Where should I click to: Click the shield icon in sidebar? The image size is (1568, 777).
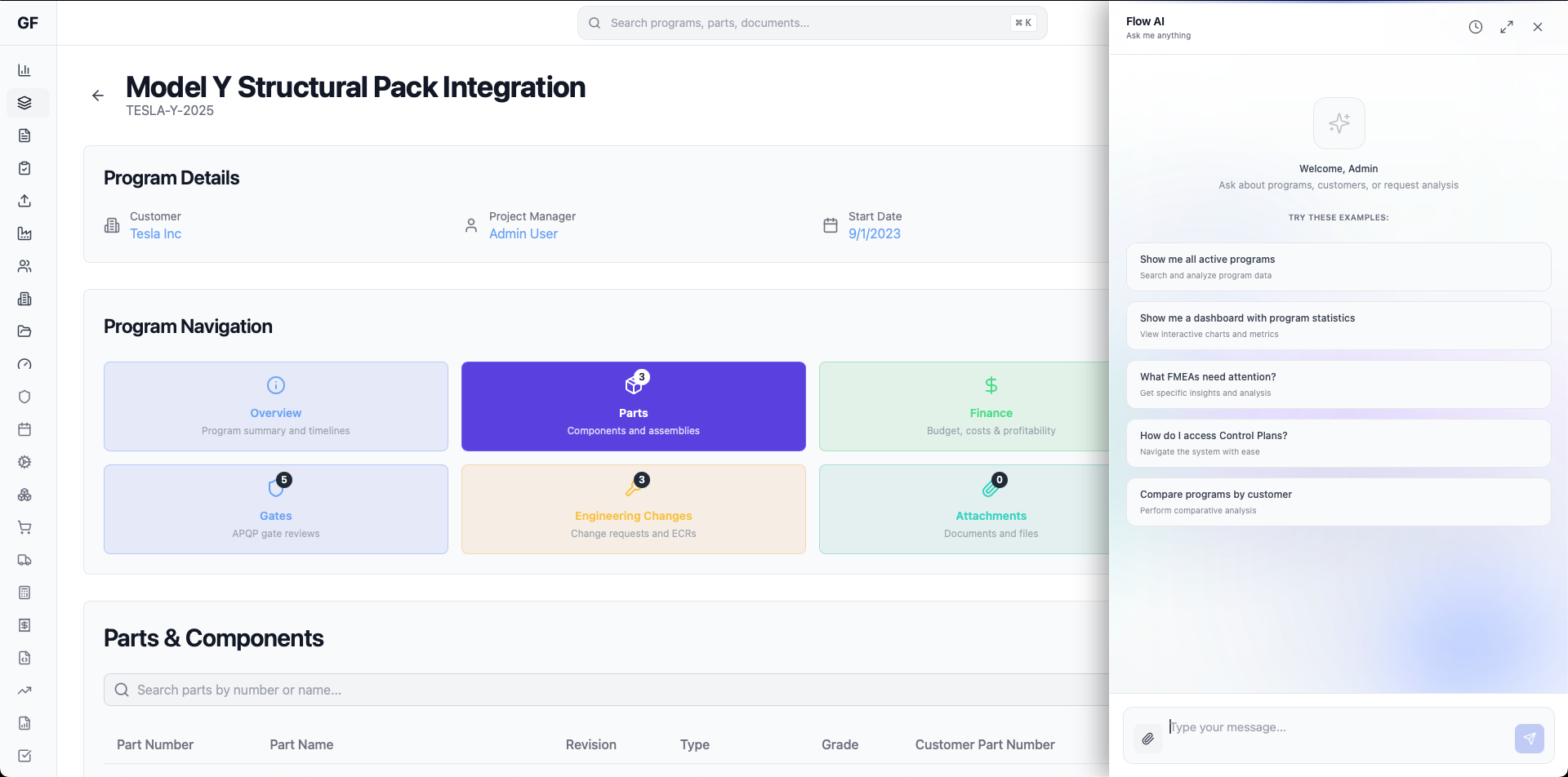pos(24,397)
